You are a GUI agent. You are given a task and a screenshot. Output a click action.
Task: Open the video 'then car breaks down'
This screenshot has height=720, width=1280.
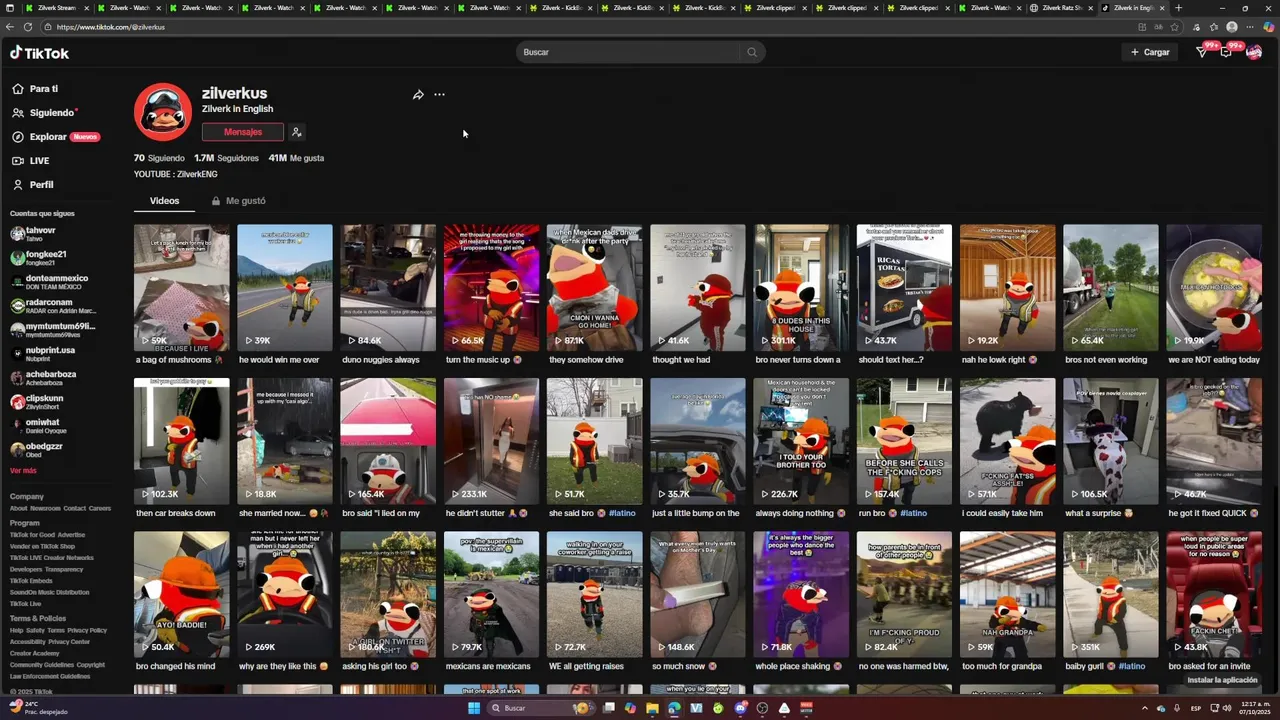[x=181, y=441]
